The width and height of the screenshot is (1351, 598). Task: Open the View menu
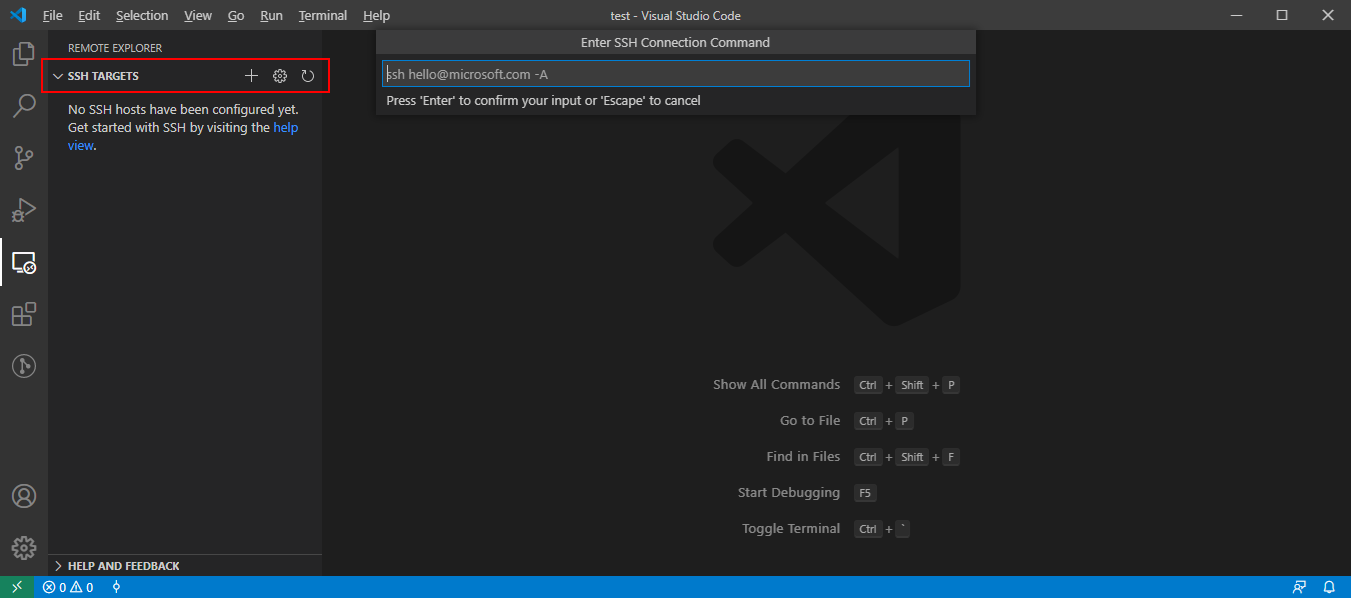pyautogui.click(x=198, y=16)
